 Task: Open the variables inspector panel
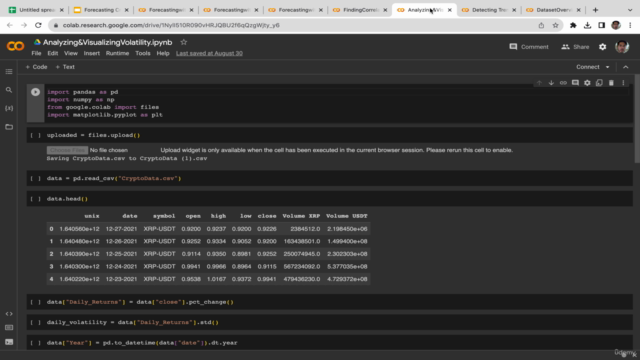pos(9,108)
